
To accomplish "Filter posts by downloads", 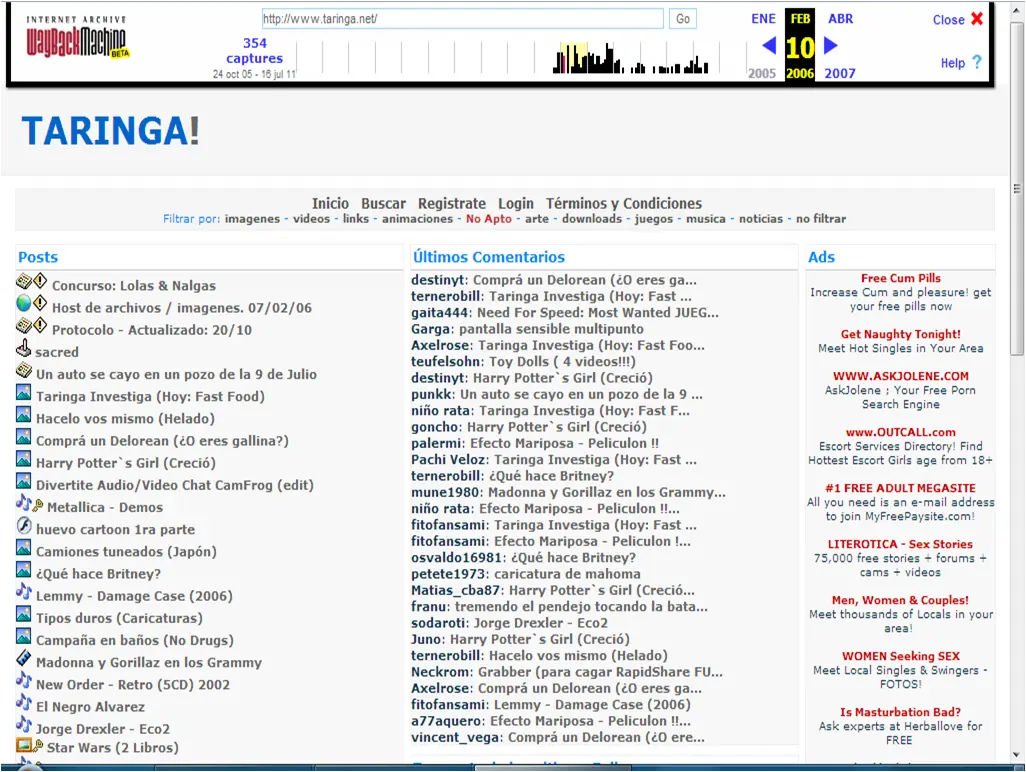I will [592, 219].
